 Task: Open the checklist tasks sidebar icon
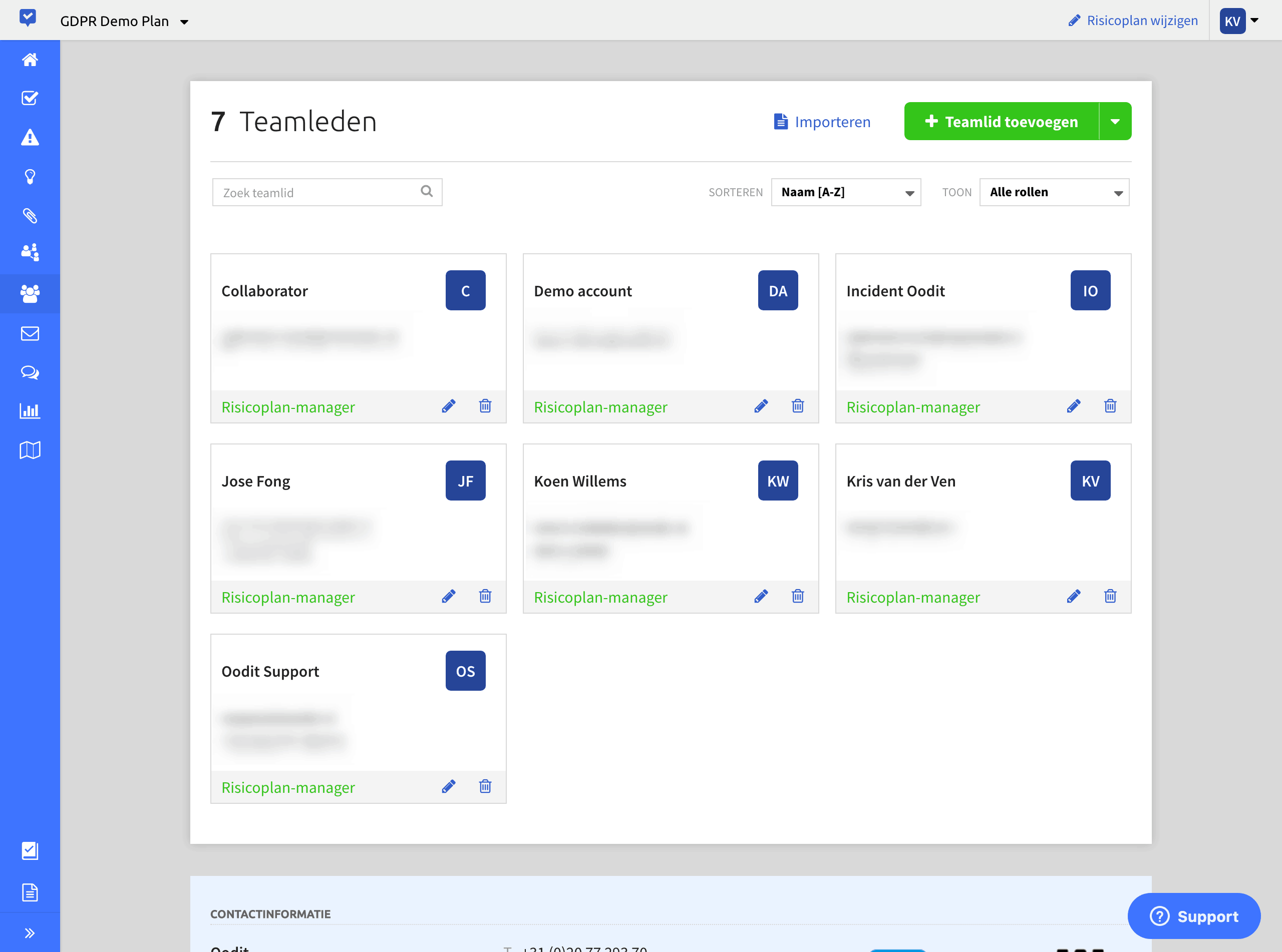click(x=30, y=98)
